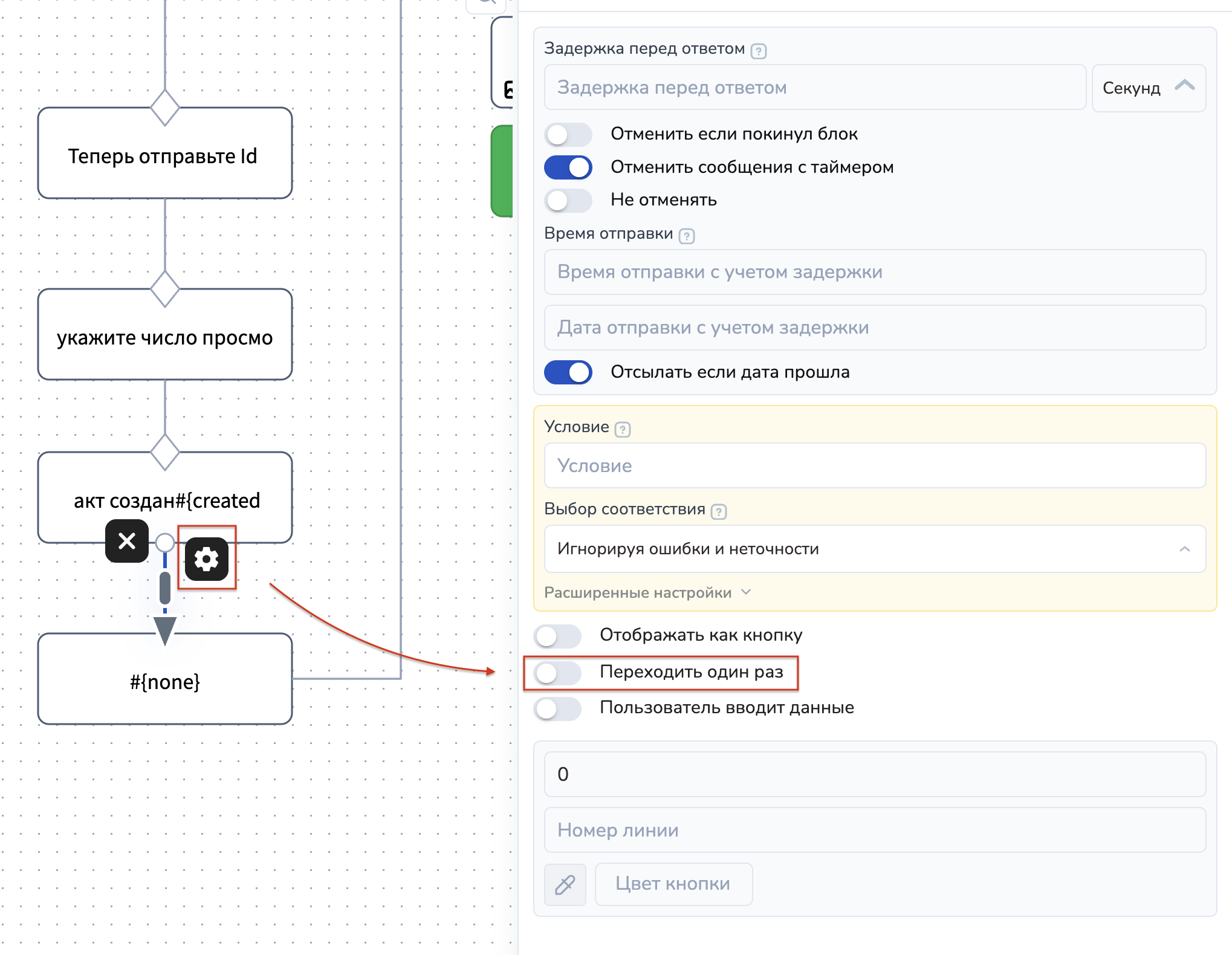Click help icon next to Задержка перед ответом
This screenshot has height=955, width=1232.
pos(758,51)
